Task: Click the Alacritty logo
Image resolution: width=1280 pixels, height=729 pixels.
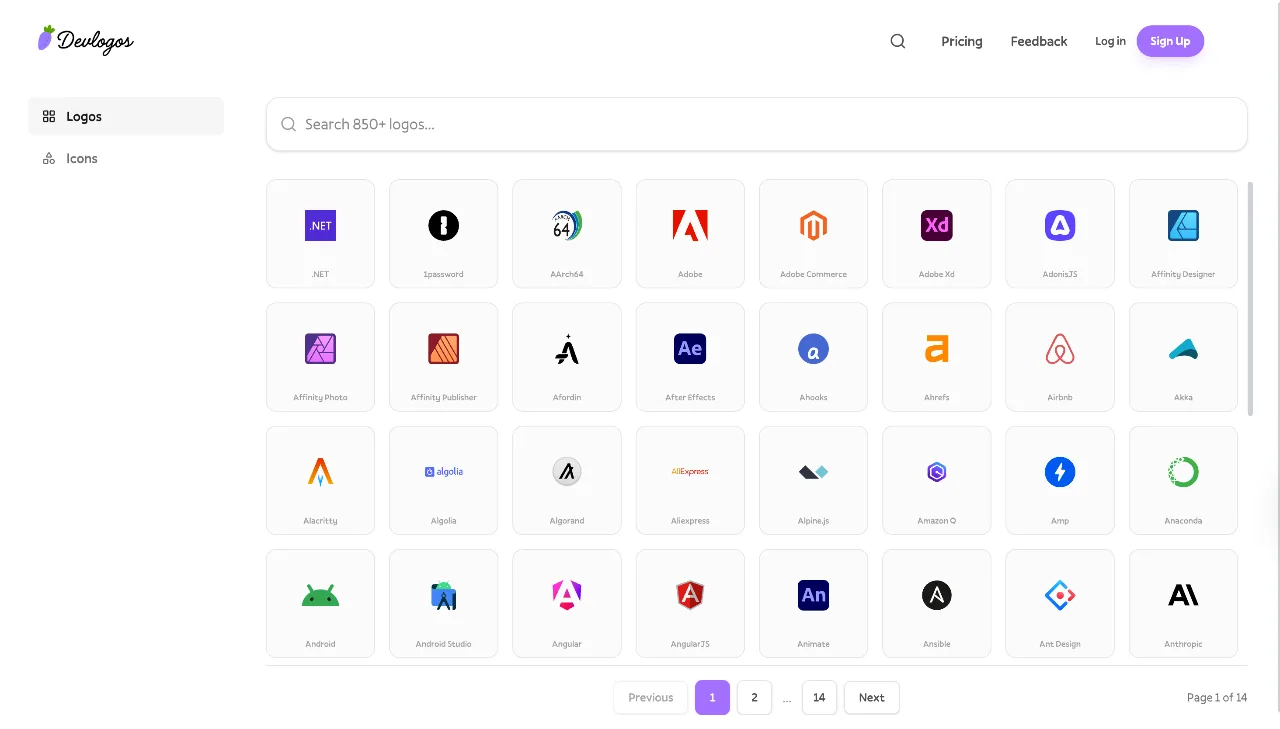Action: pos(320,481)
